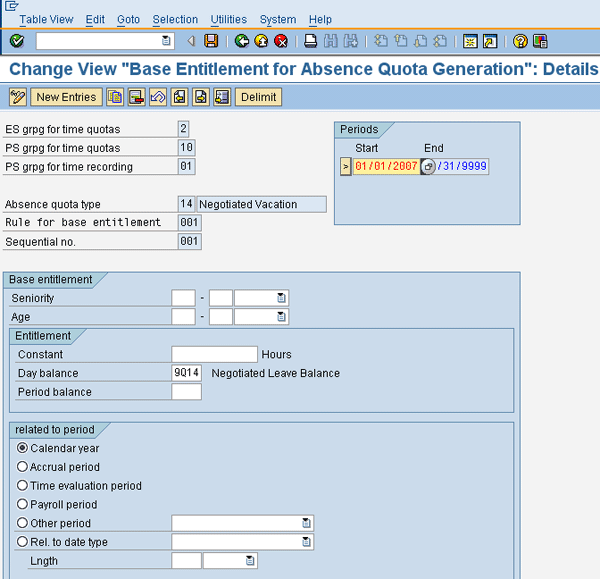
Task: Click the New Entries button
Action: pos(66,97)
